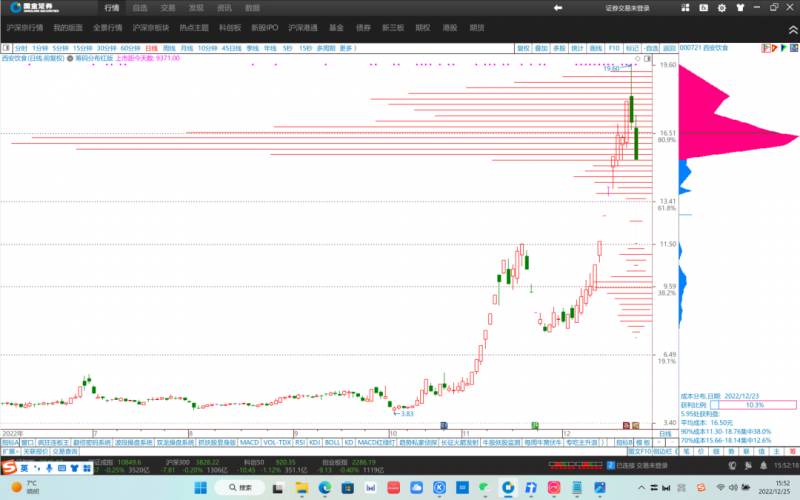Click the icon between grid and gear
Image resolution: width=800 pixels, height=500 pixels.
click(x=704, y=8)
